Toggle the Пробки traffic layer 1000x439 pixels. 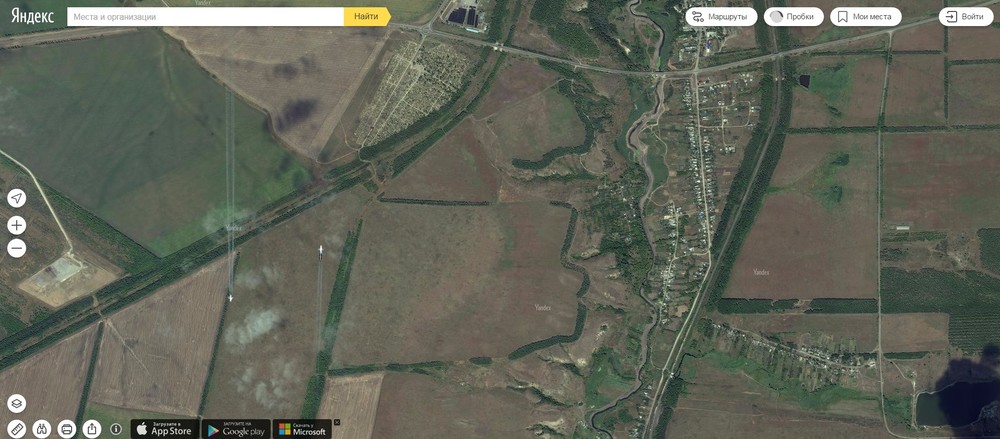[793, 17]
